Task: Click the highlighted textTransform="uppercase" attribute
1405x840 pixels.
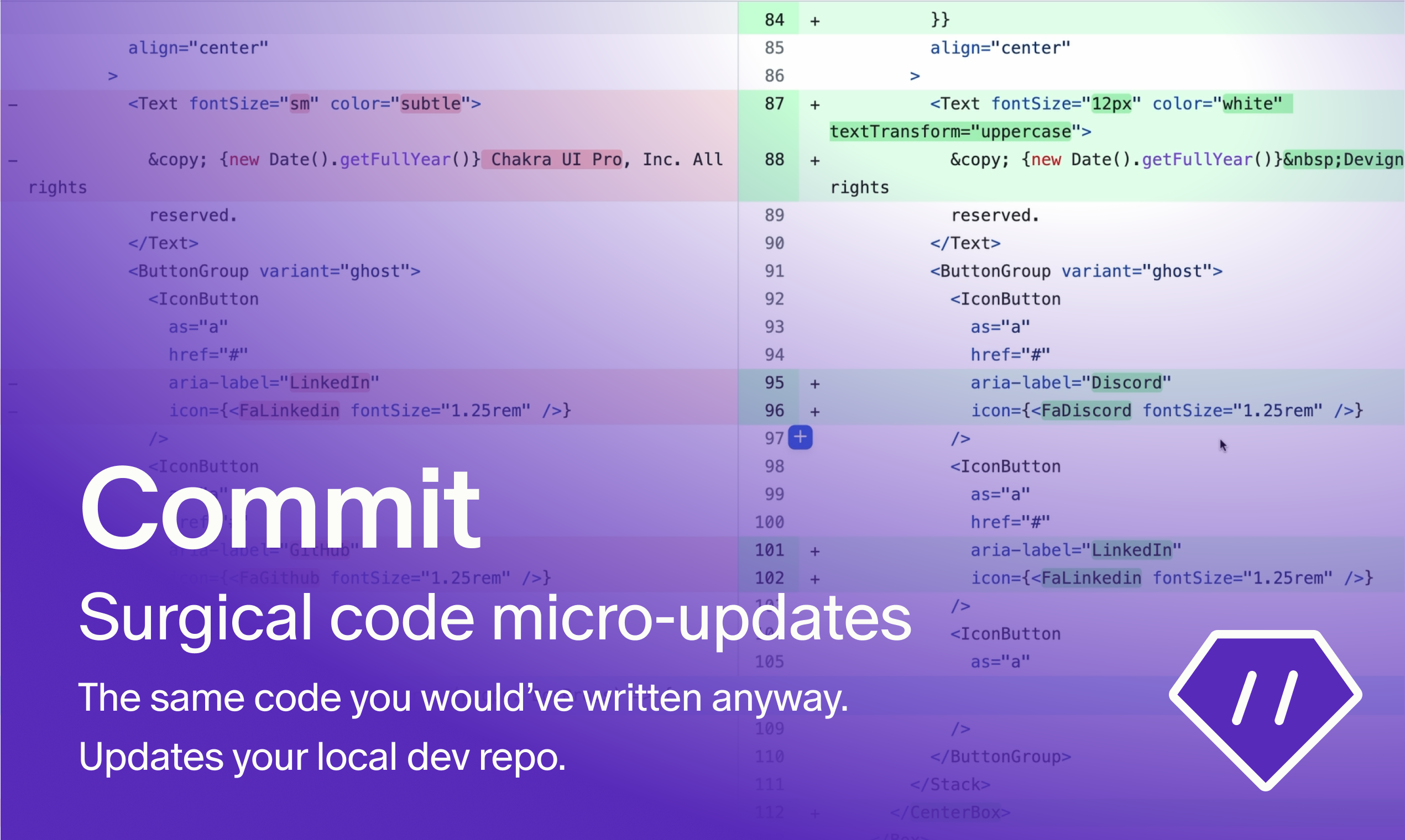Action: pyautogui.click(x=950, y=132)
